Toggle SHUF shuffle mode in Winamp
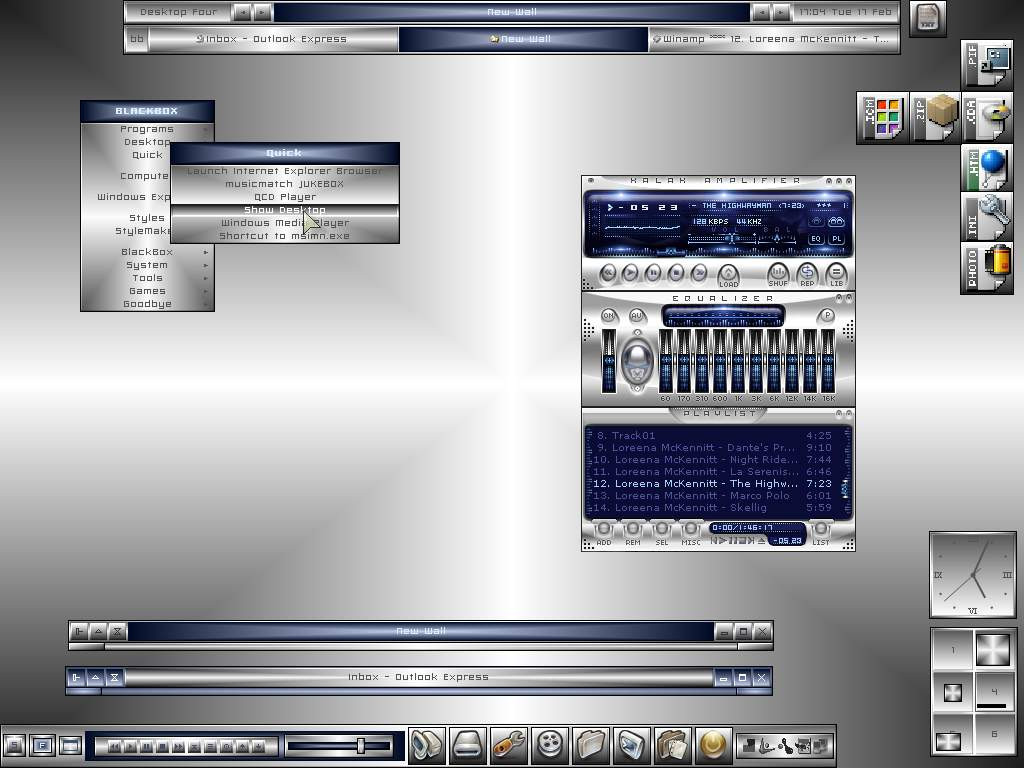 click(x=778, y=274)
